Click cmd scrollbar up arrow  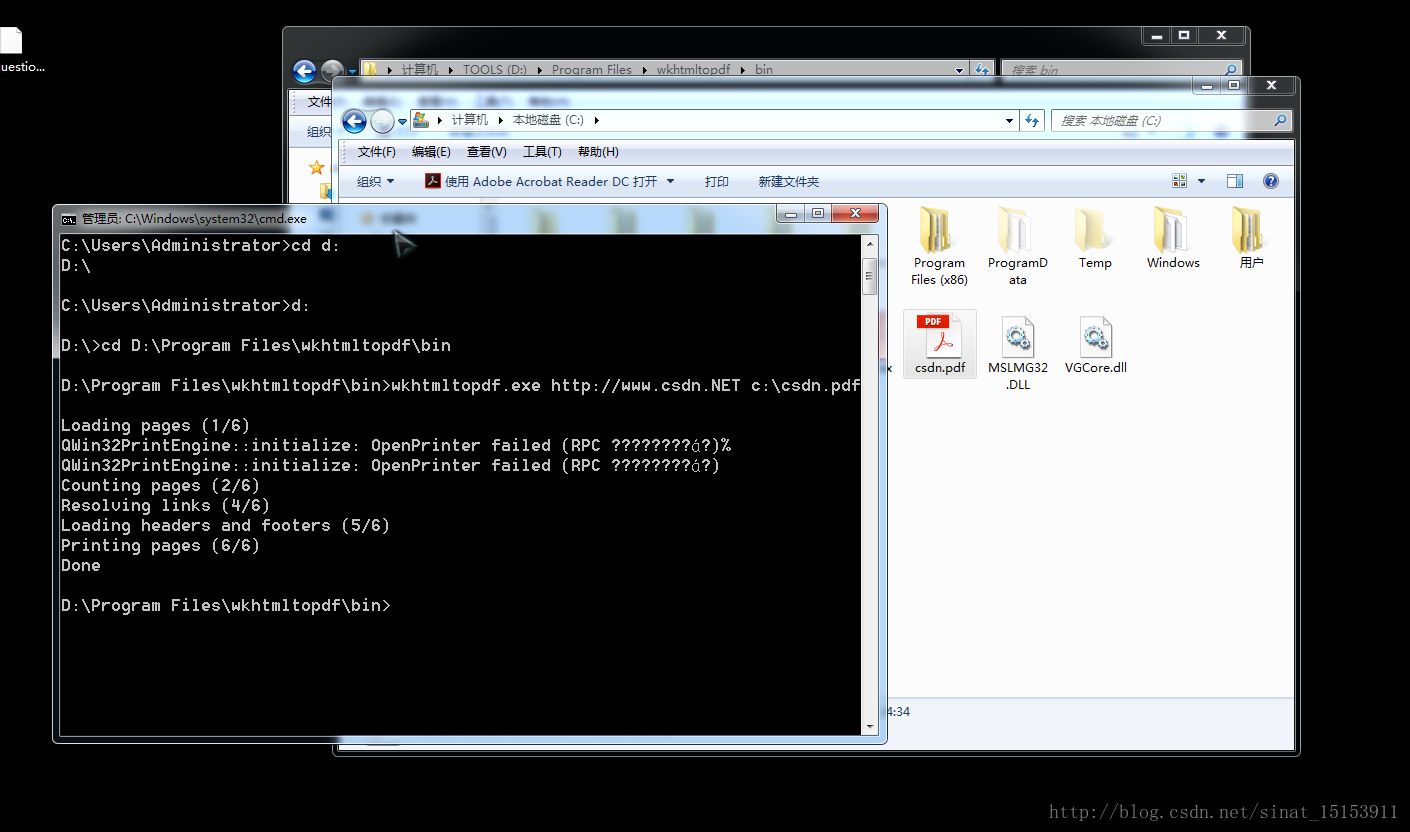pos(870,244)
